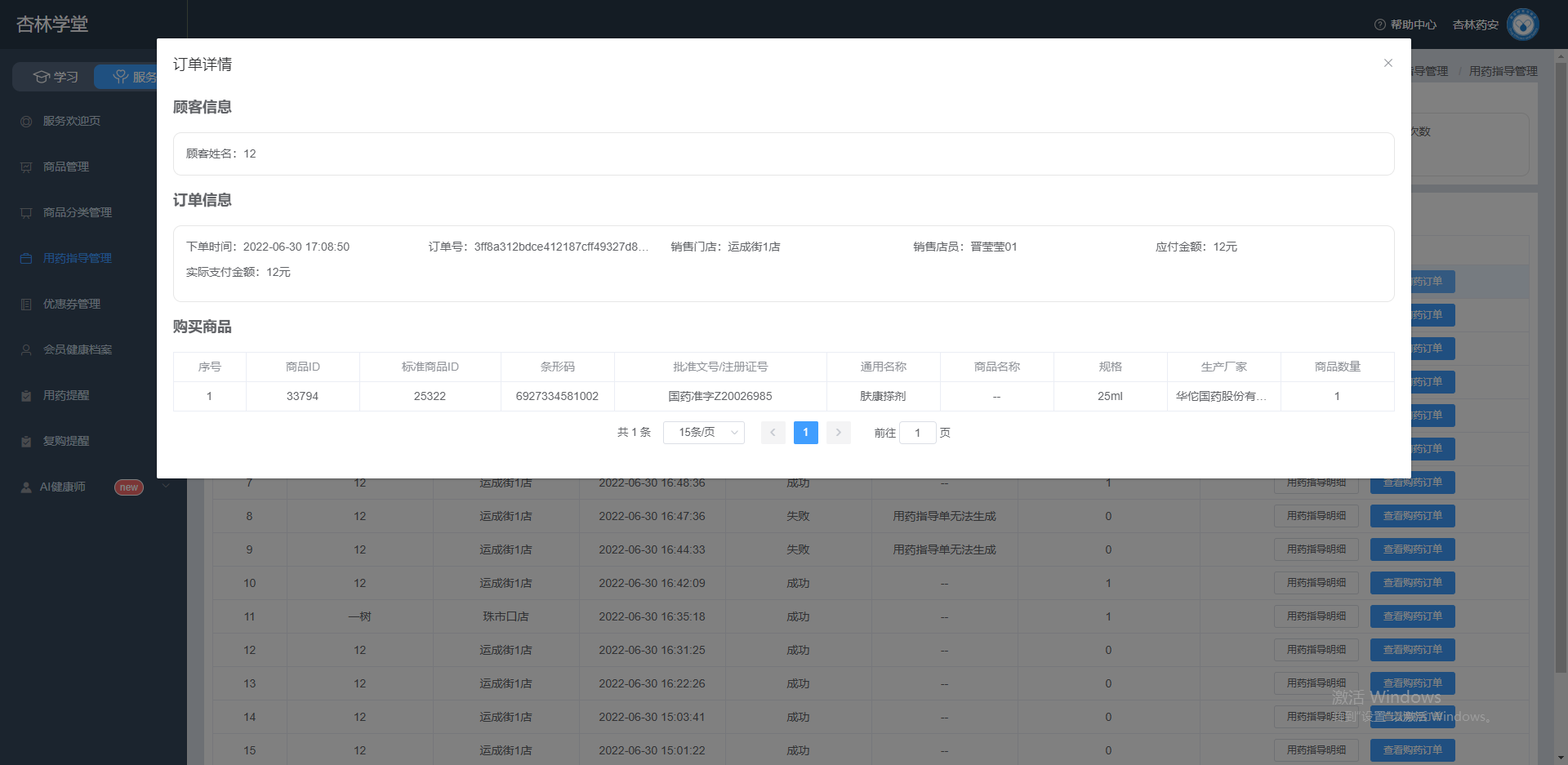Click the 用药指导管理 sidebar icon
1568x765 pixels.
(26, 258)
